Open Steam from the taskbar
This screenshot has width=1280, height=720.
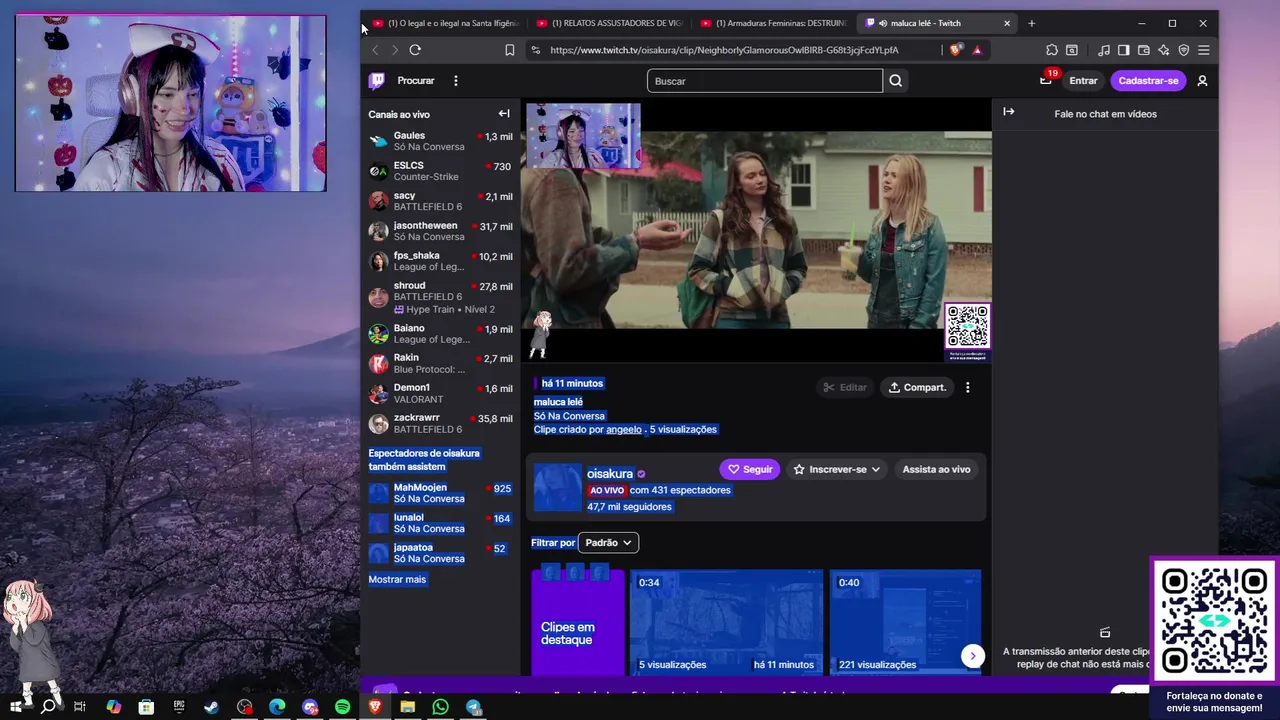pyautogui.click(x=211, y=707)
